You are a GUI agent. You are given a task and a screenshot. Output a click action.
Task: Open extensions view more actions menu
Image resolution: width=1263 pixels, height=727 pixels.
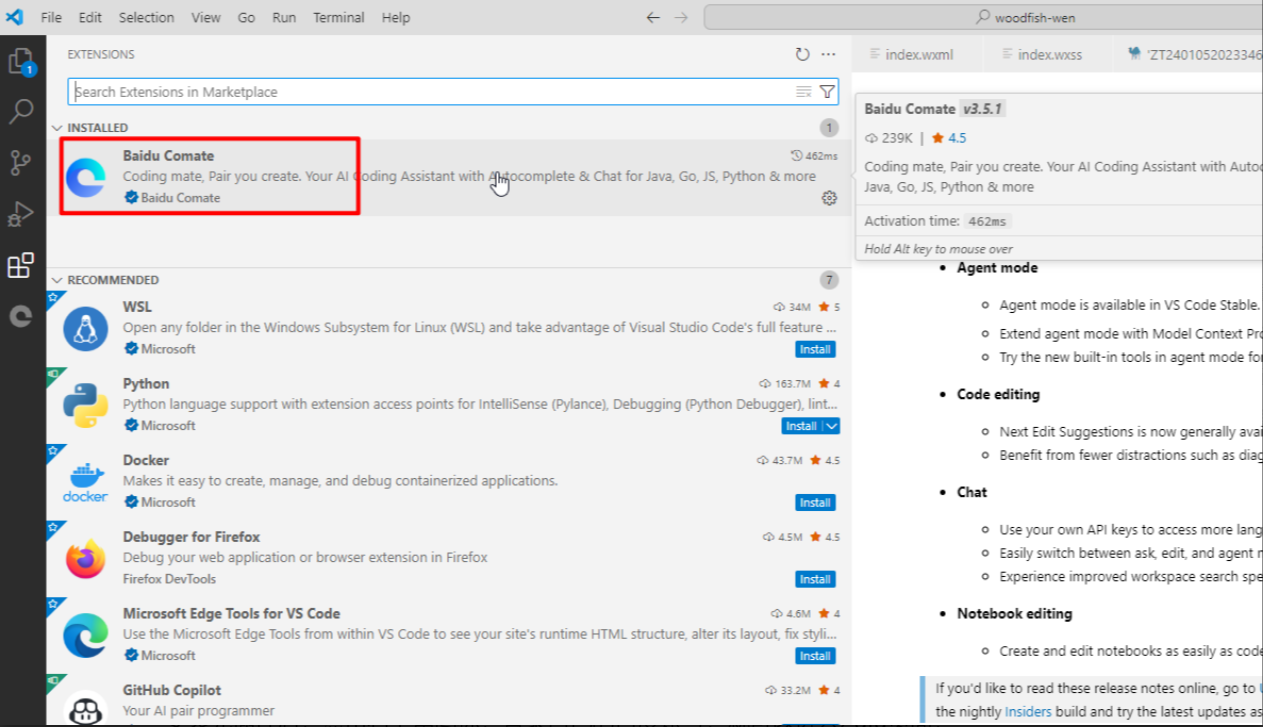coord(828,55)
